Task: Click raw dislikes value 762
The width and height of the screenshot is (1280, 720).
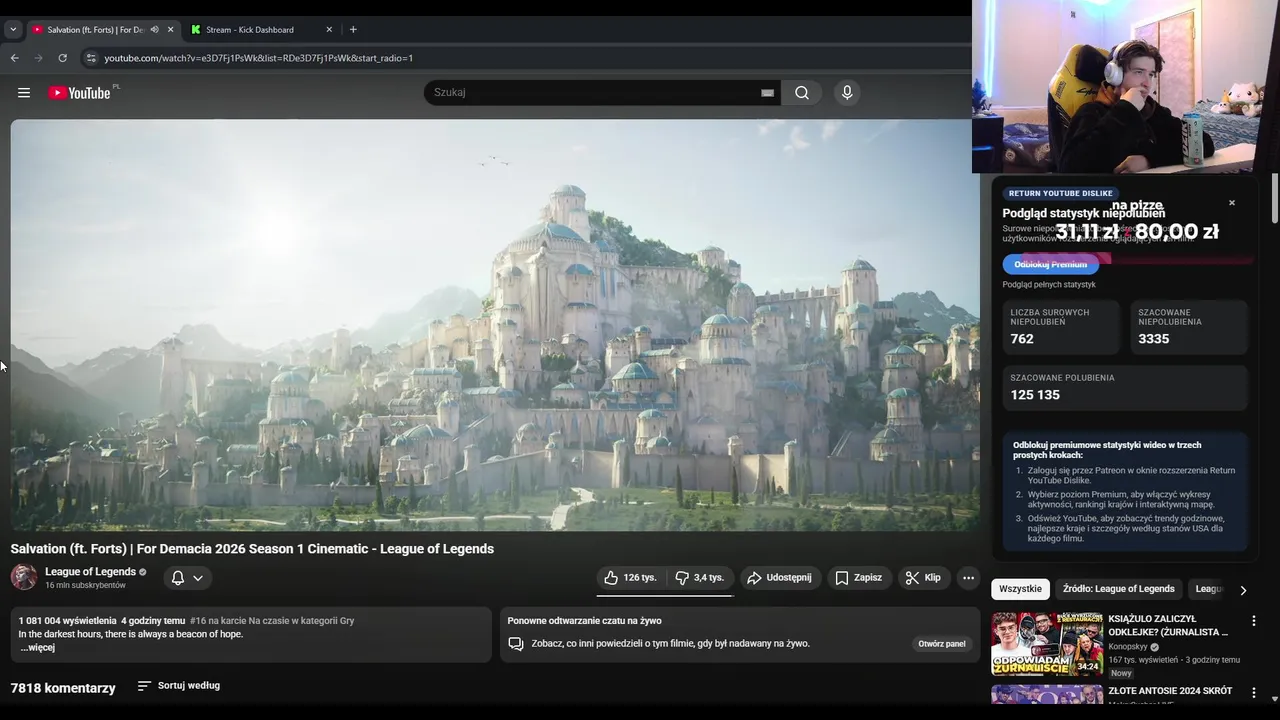Action: [x=1022, y=339]
